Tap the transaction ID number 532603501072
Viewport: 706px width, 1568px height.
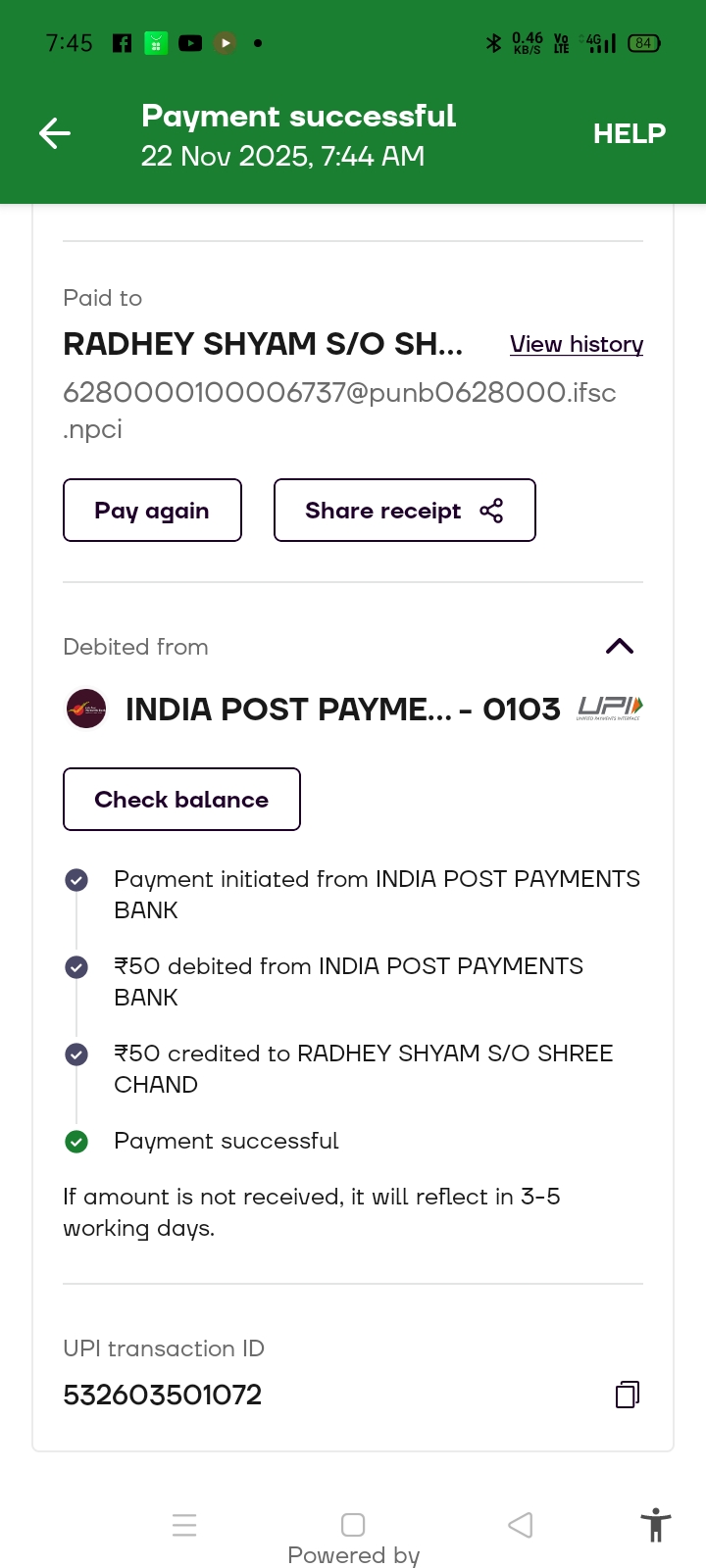pyautogui.click(x=163, y=1395)
